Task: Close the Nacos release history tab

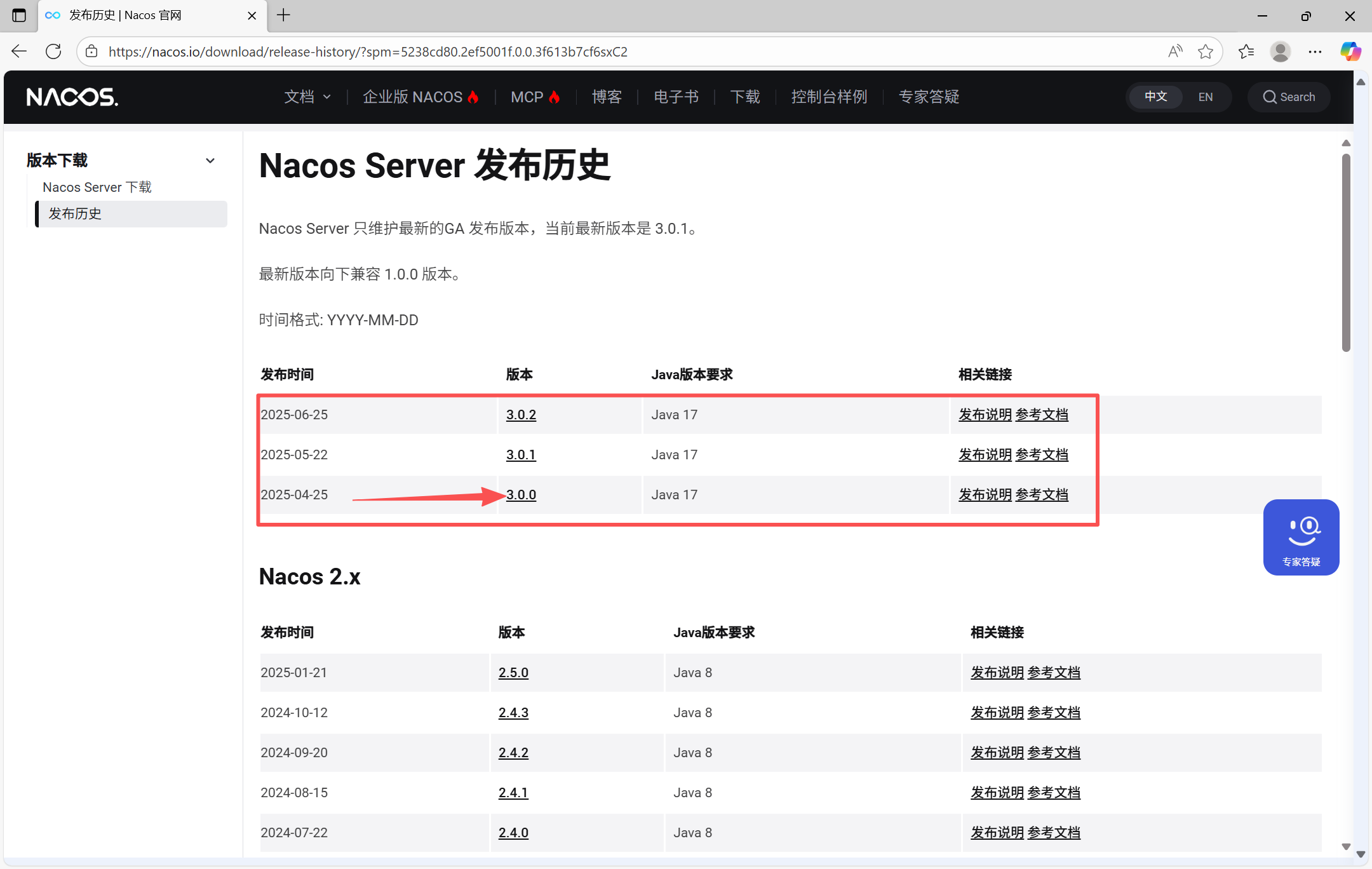Action: (252, 15)
